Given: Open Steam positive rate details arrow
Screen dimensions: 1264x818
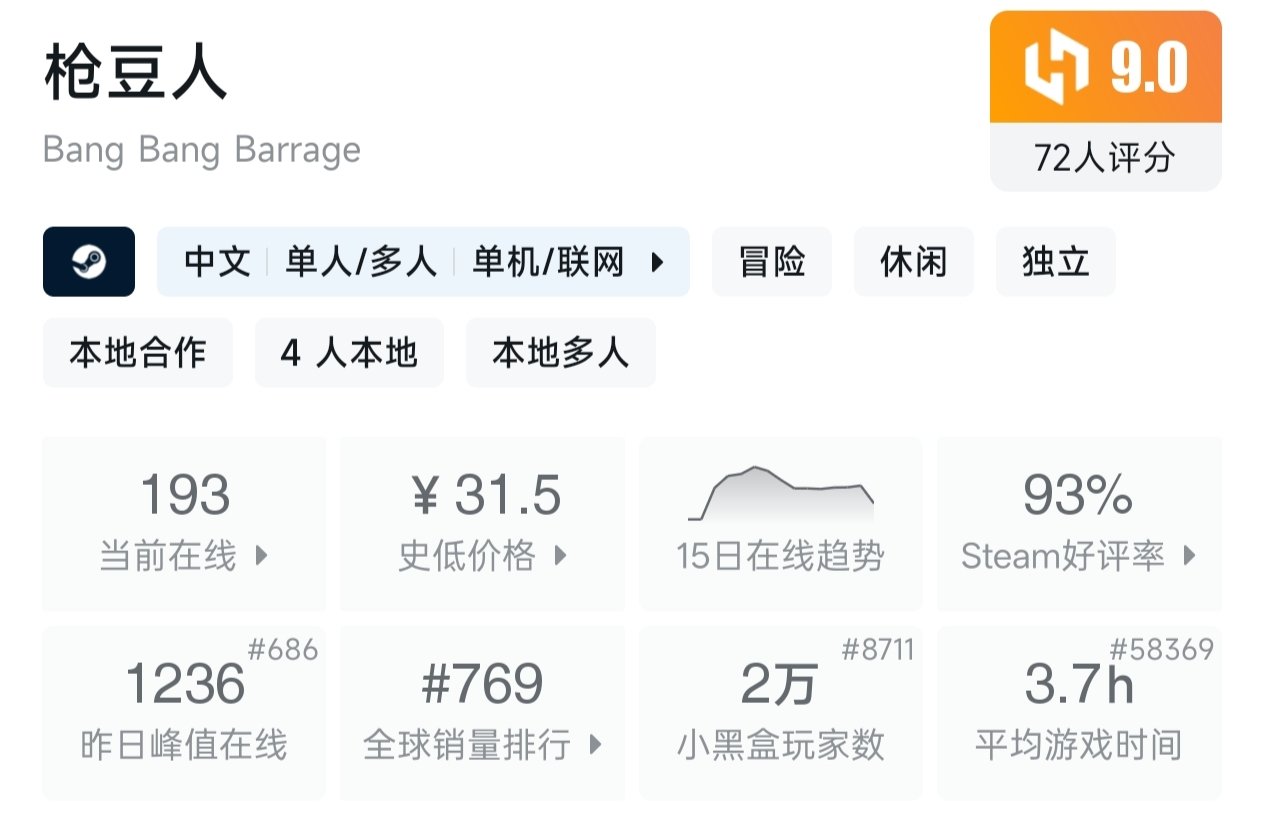Looking at the screenshot, I should 1189,555.
